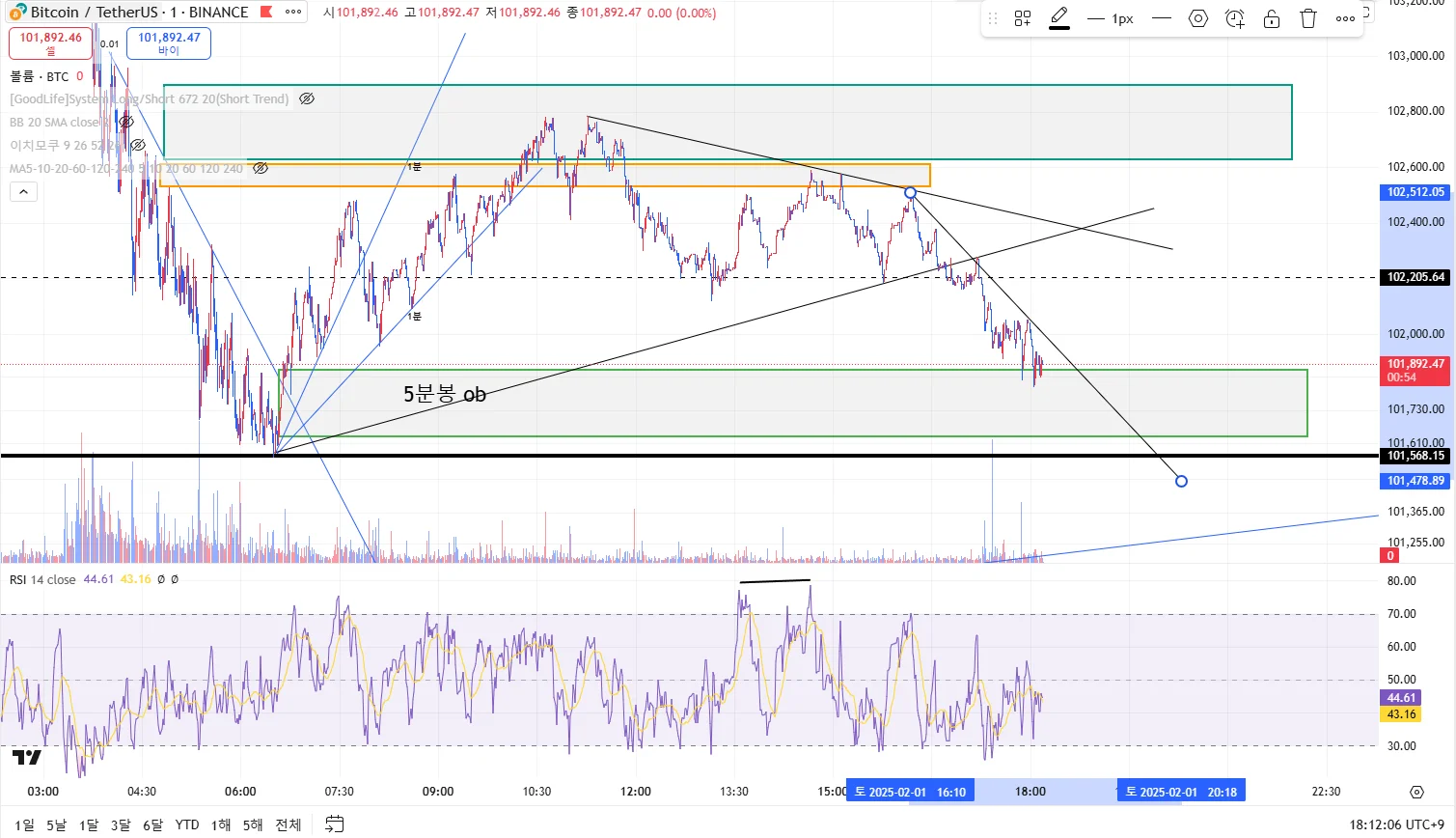Select the lower anchor point of the trendline

point(1181,481)
